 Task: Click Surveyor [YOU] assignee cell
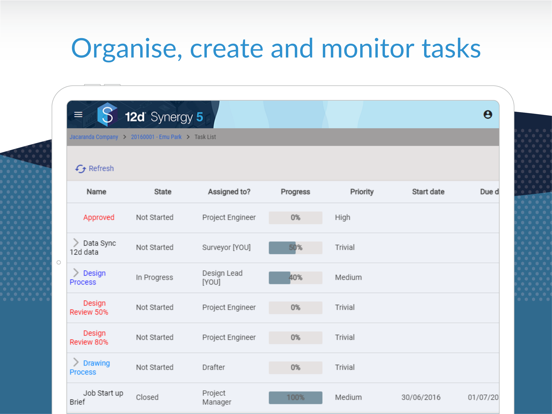(226, 247)
